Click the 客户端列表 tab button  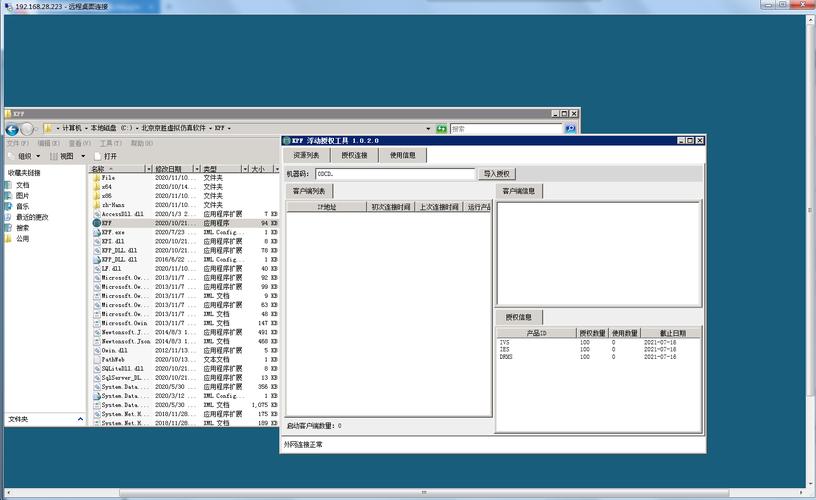[309, 191]
